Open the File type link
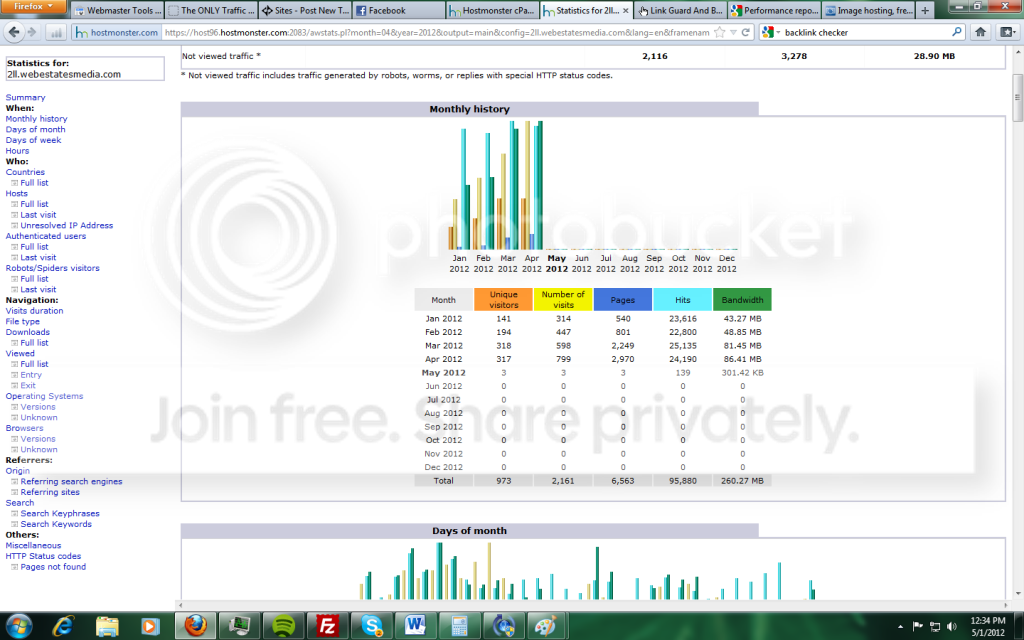The width and height of the screenshot is (1024, 640). tap(23, 321)
